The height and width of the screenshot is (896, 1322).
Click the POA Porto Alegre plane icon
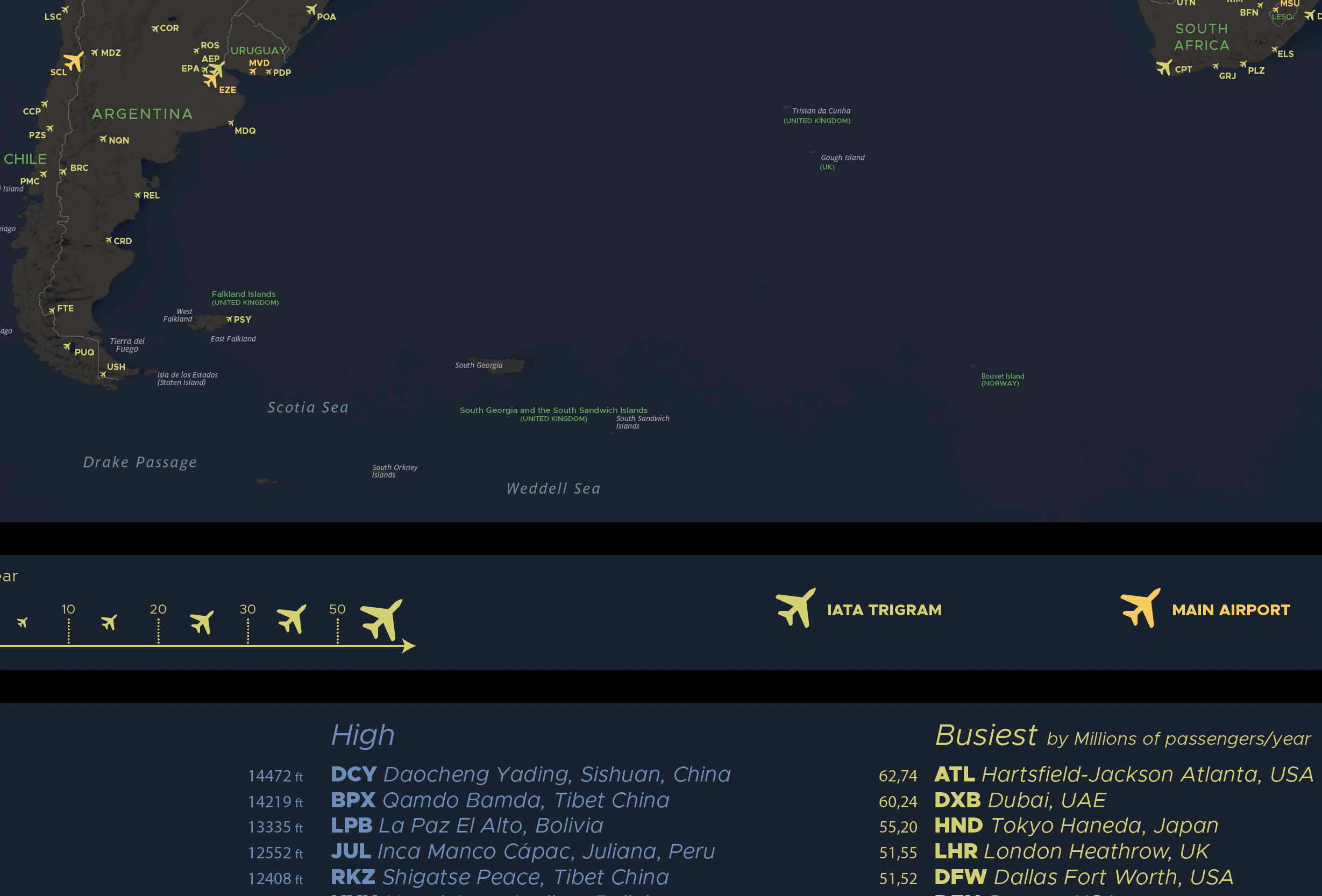[x=311, y=10]
